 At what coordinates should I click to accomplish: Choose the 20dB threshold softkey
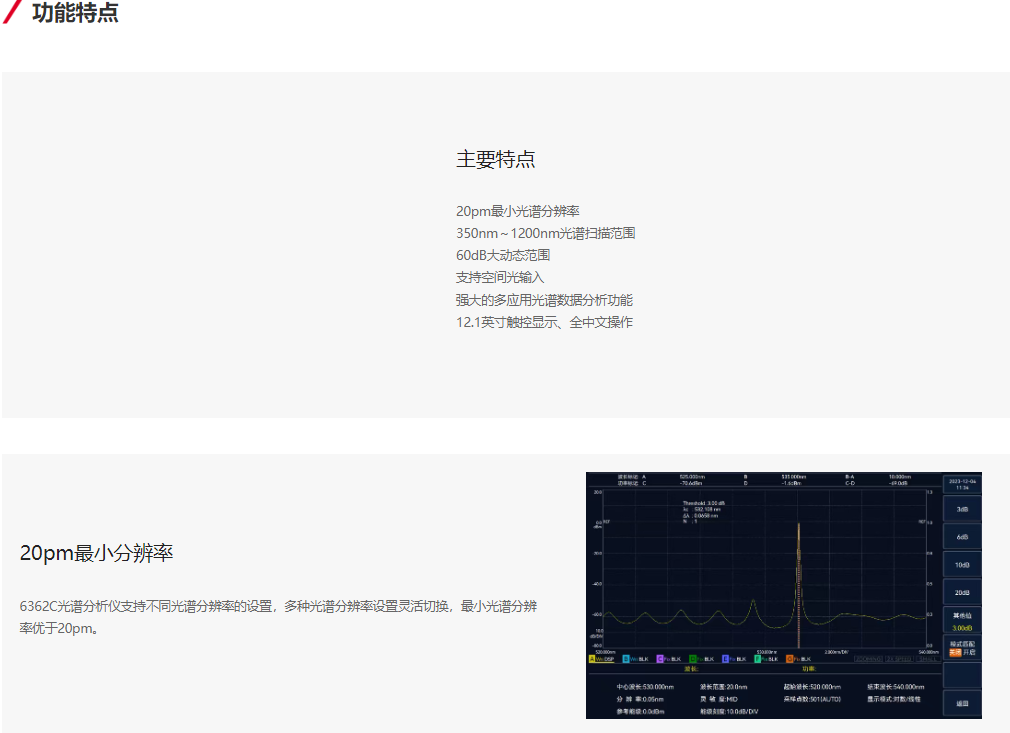(x=961, y=593)
